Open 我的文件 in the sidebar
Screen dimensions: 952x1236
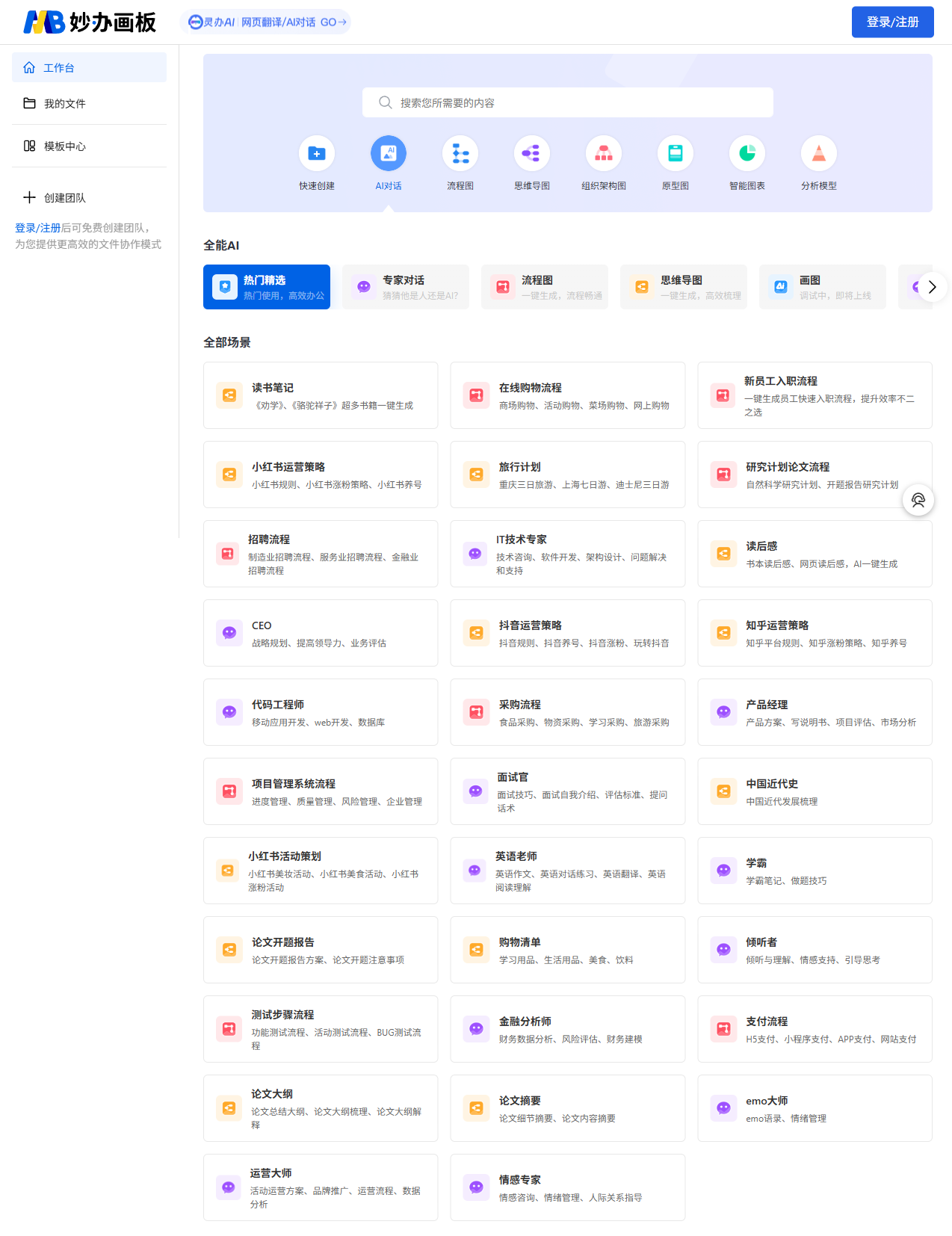pos(64,104)
